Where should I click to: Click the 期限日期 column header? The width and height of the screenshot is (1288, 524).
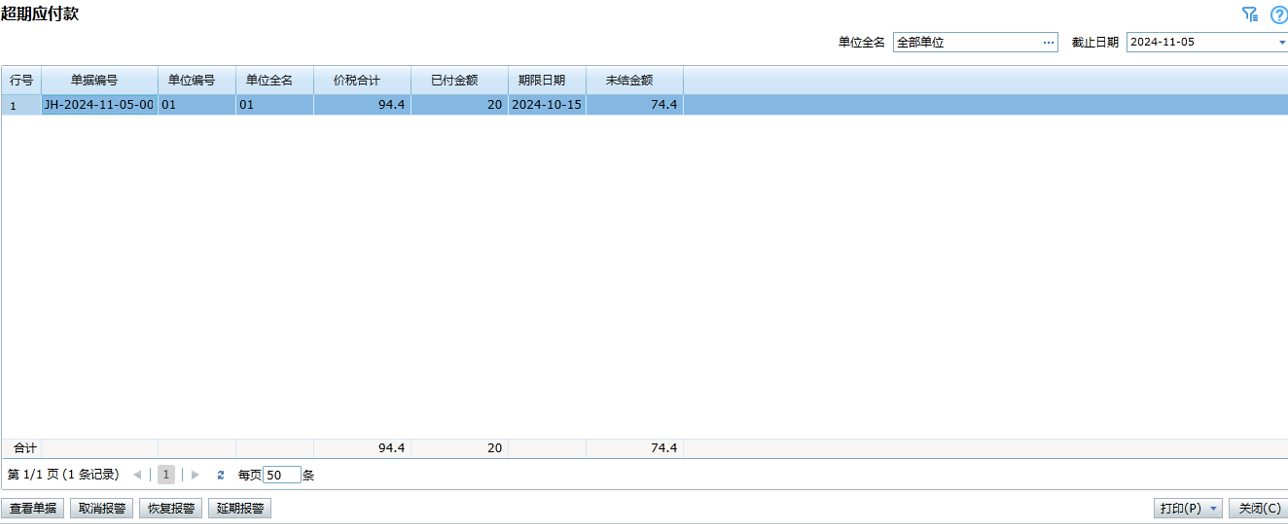click(546, 80)
